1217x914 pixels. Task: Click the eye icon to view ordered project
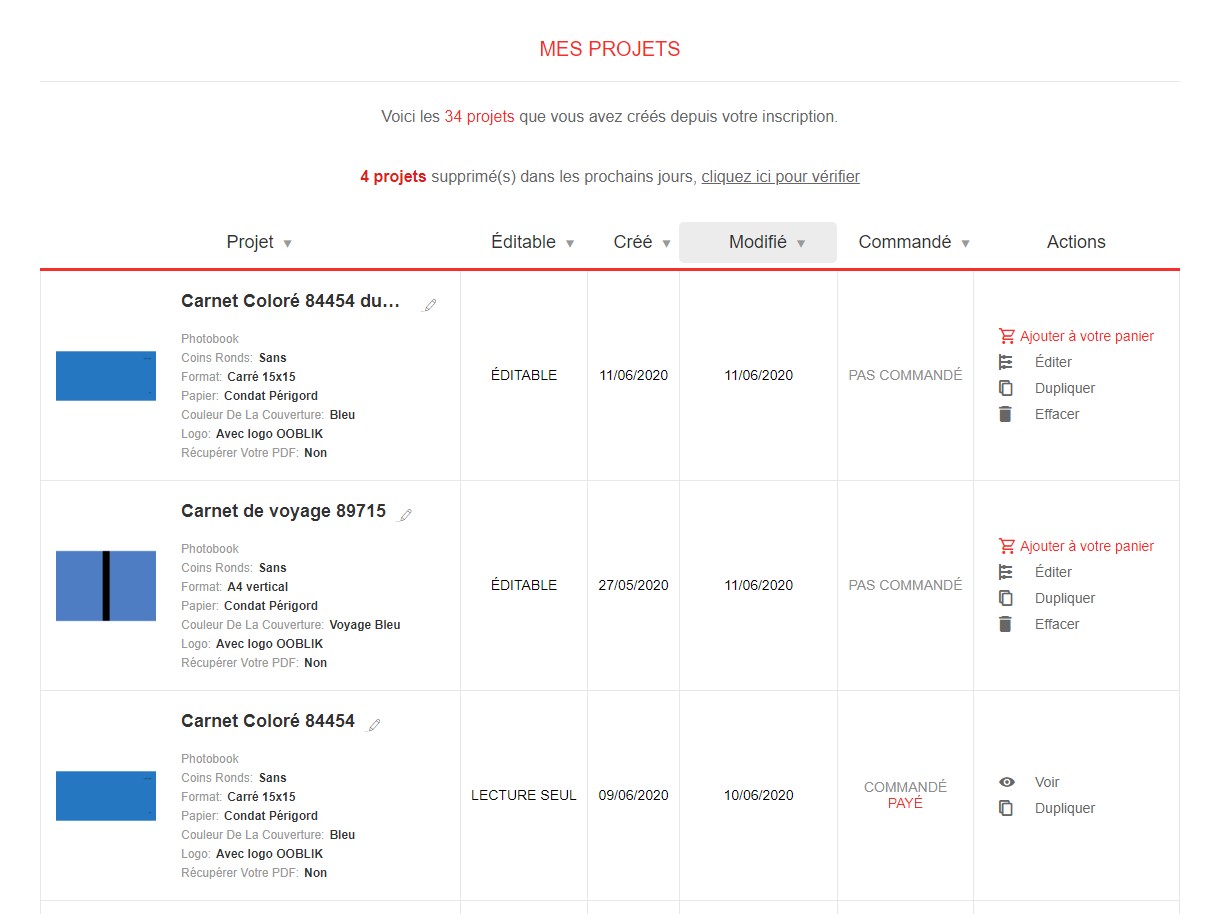tap(1006, 782)
